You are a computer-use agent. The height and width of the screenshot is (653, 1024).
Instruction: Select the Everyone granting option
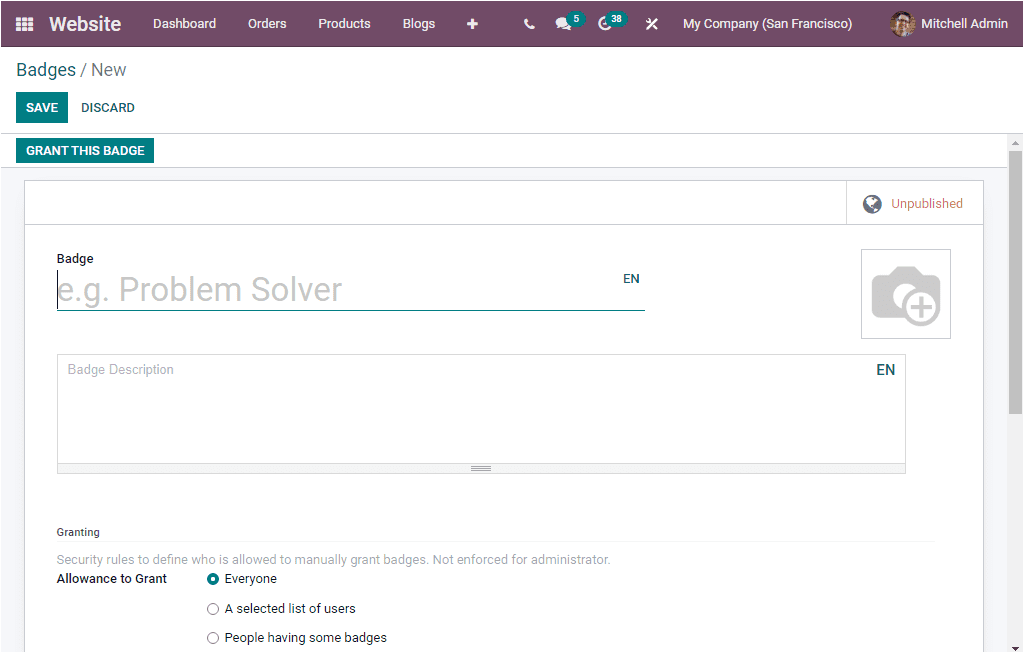click(x=212, y=578)
